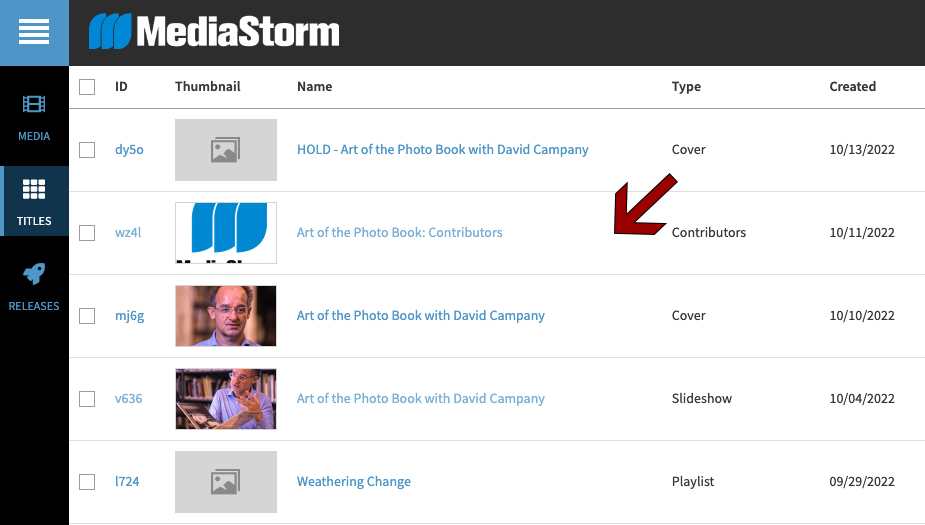The width and height of the screenshot is (925, 525).
Task: Click the David Campany portrait thumbnail for mj6g
Action: [225, 316]
